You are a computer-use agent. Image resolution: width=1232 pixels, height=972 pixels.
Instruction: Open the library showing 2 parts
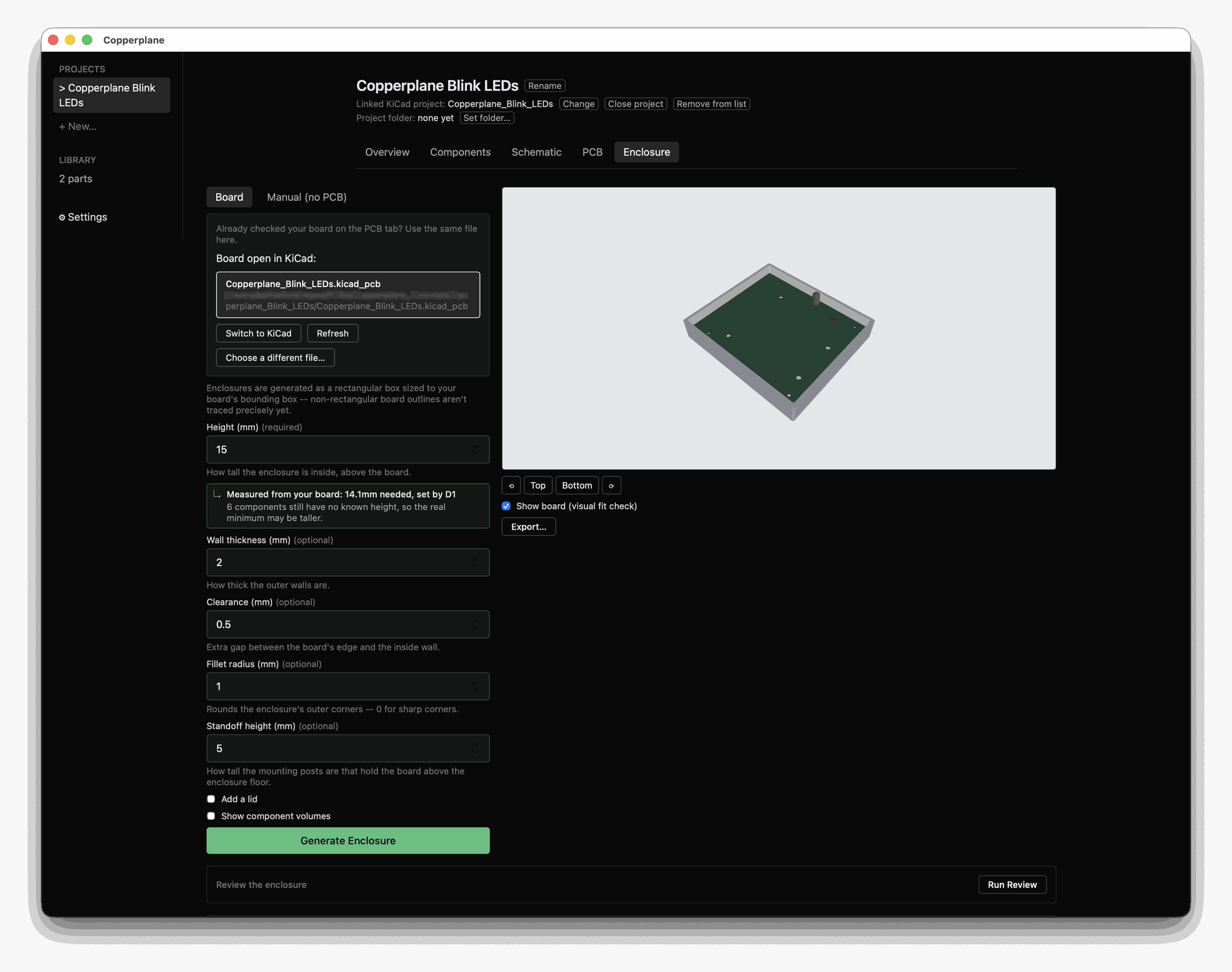75,179
